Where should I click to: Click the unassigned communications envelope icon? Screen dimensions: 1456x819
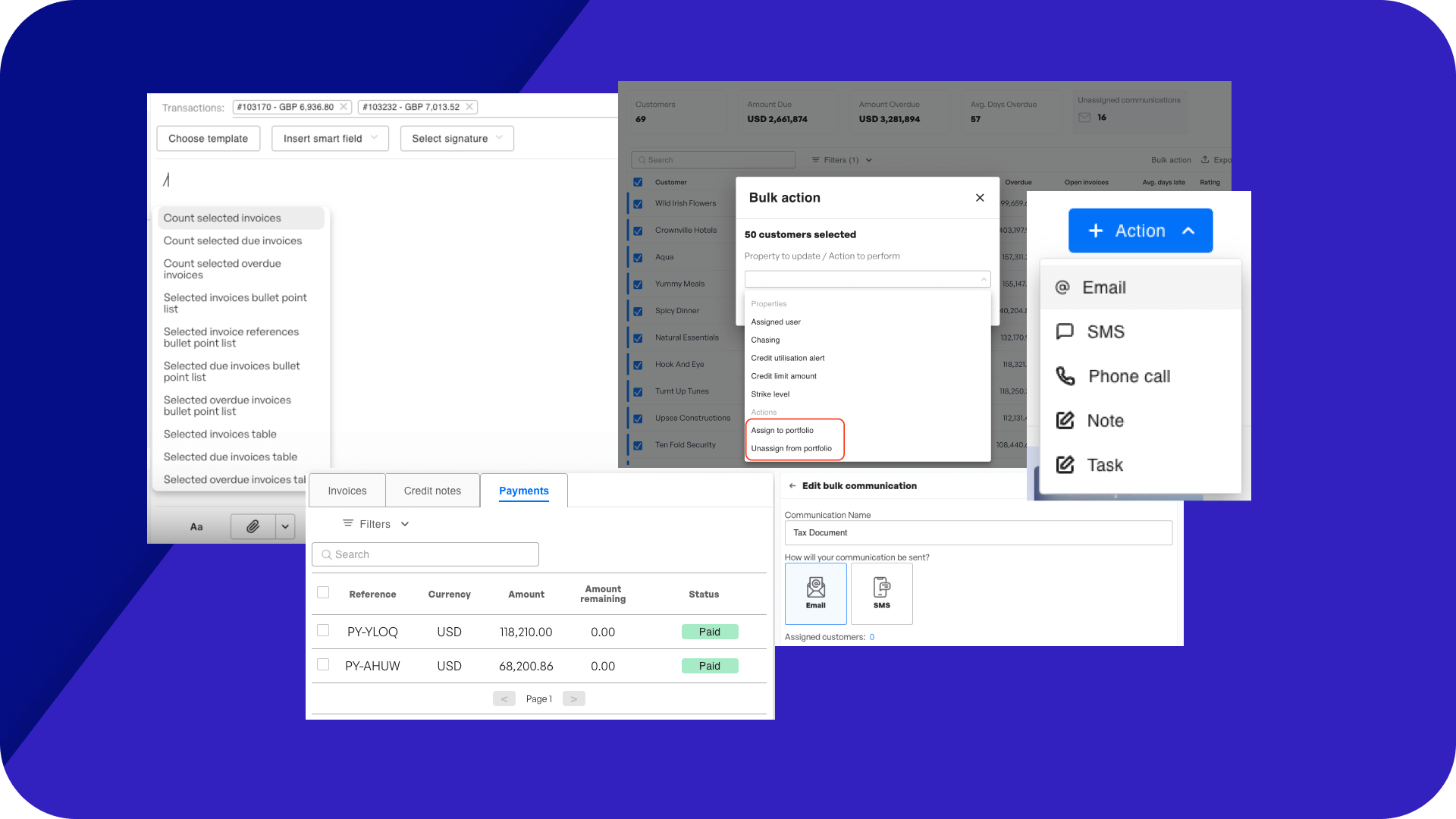(1084, 118)
